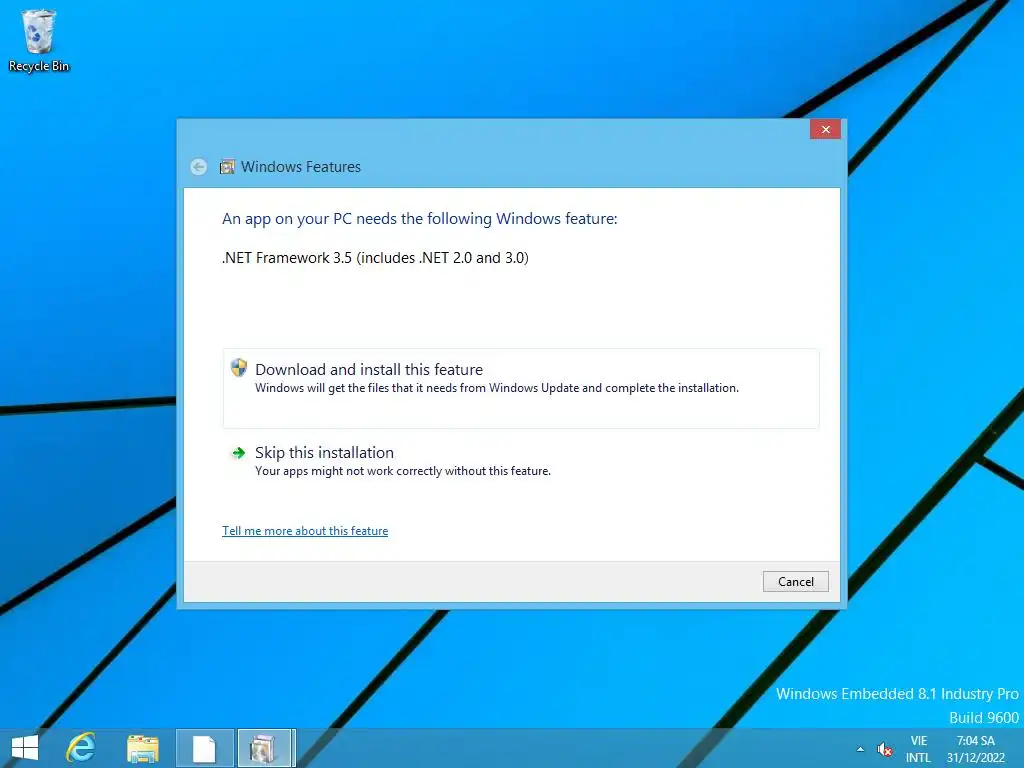Open File Explorer from taskbar

click(142, 748)
